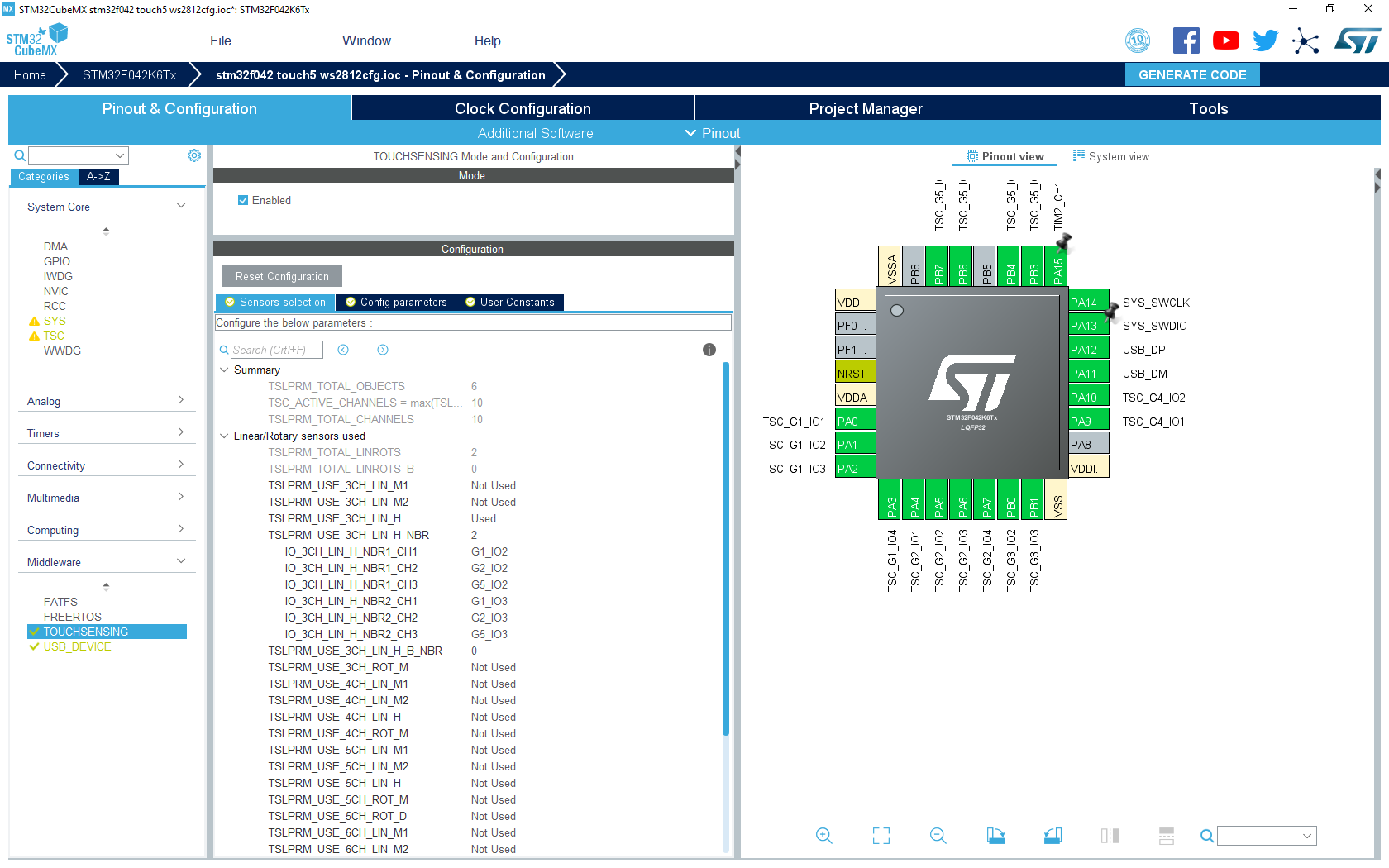The width and height of the screenshot is (1389, 868).
Task: Open the YouTube link icon
Action: point(1225,41)
